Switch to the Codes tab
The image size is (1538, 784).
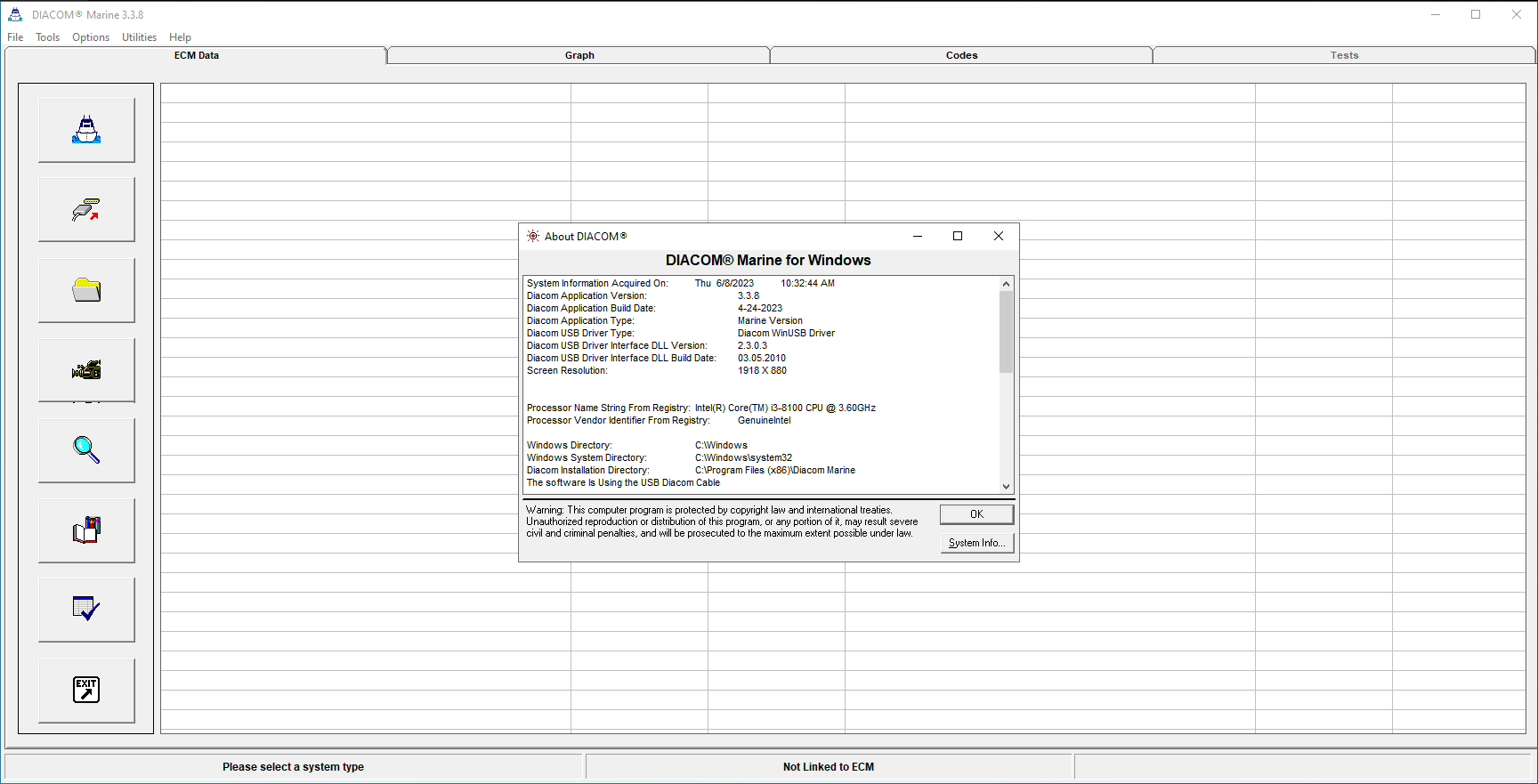coord(961,55)
